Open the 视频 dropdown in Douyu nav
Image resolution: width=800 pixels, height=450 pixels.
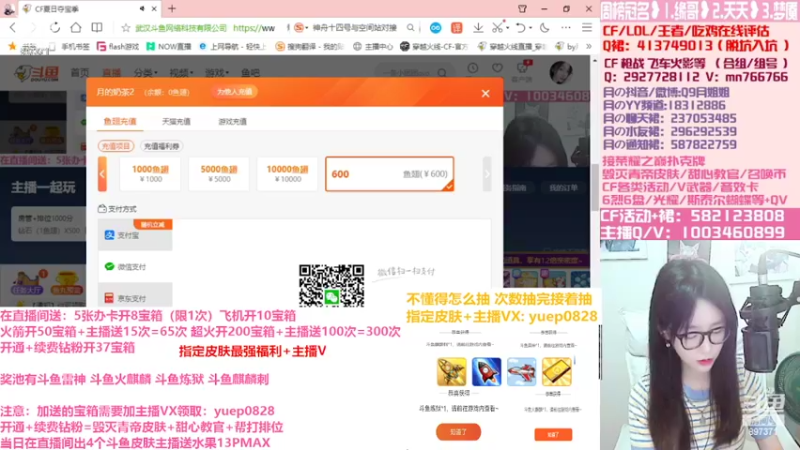pos(179,73)
